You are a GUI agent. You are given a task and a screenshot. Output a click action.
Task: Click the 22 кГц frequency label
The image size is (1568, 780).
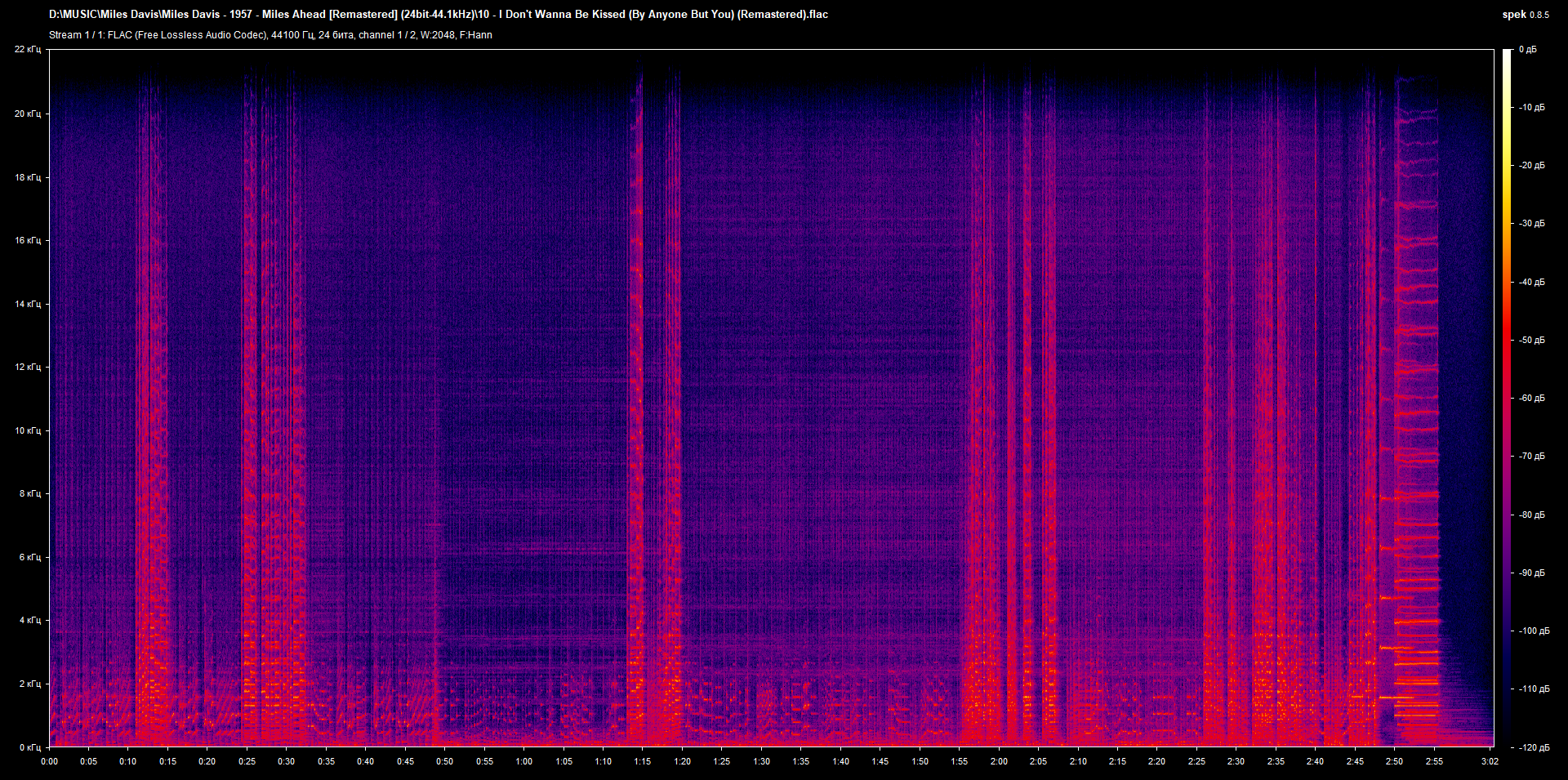point(28,50)
